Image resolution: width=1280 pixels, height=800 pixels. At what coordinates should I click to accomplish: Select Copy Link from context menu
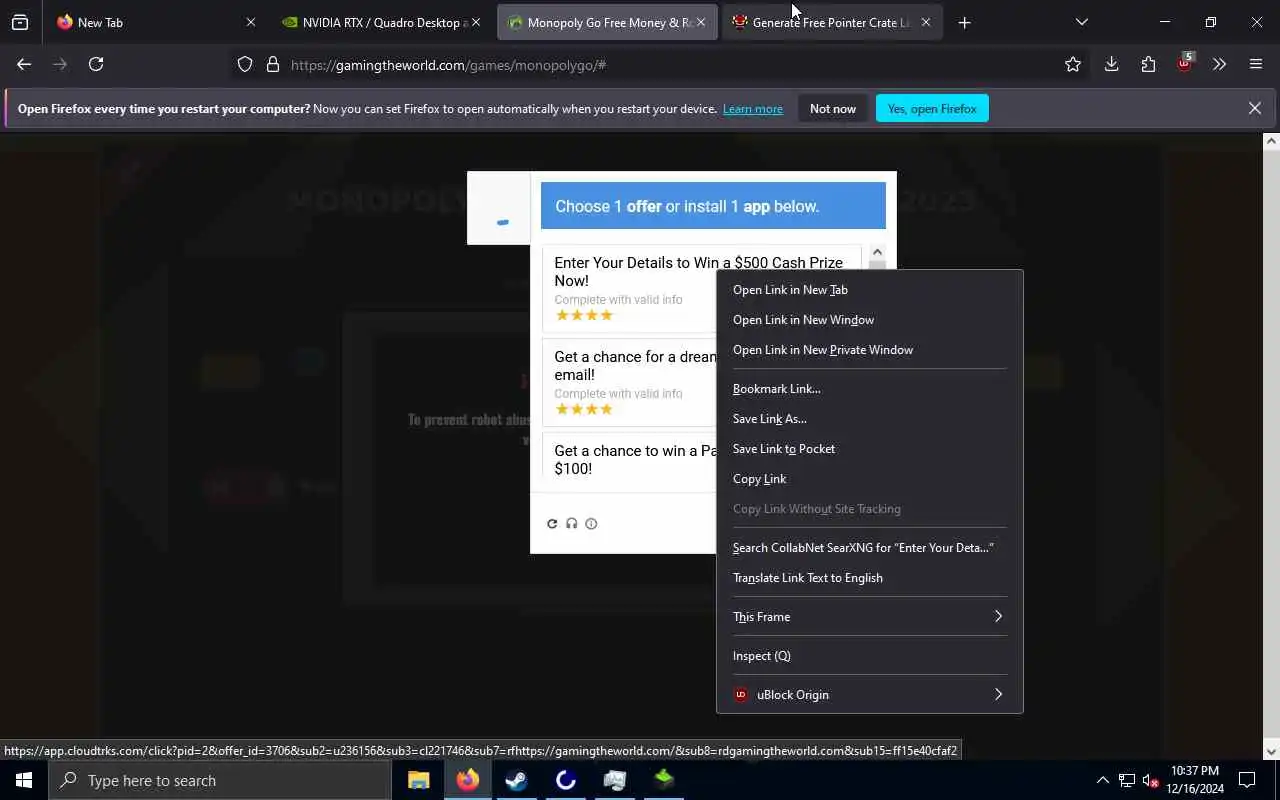point(869,479)
